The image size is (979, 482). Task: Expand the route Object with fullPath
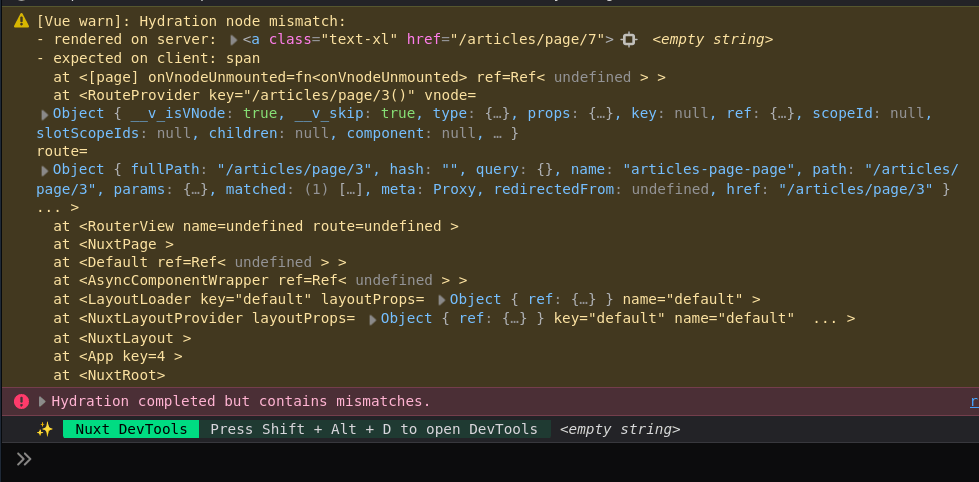pyautogui.click(x=44, y=170)
